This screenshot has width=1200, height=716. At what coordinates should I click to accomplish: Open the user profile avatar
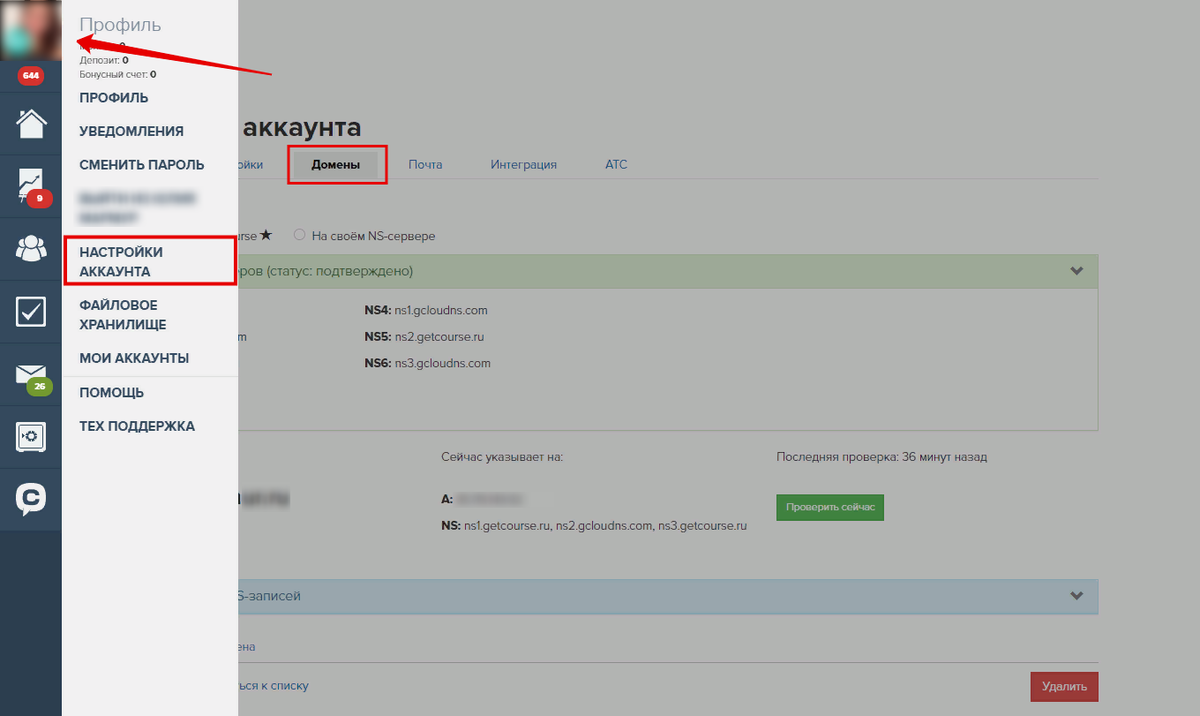pos(31,30)
